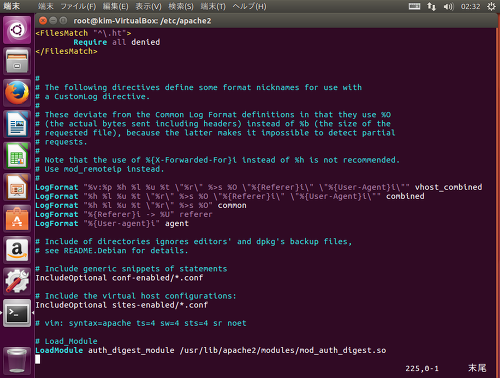Viewport: 500px width, 378px height.
Task: Open Ubuntu Software Center
Action: 17,219
